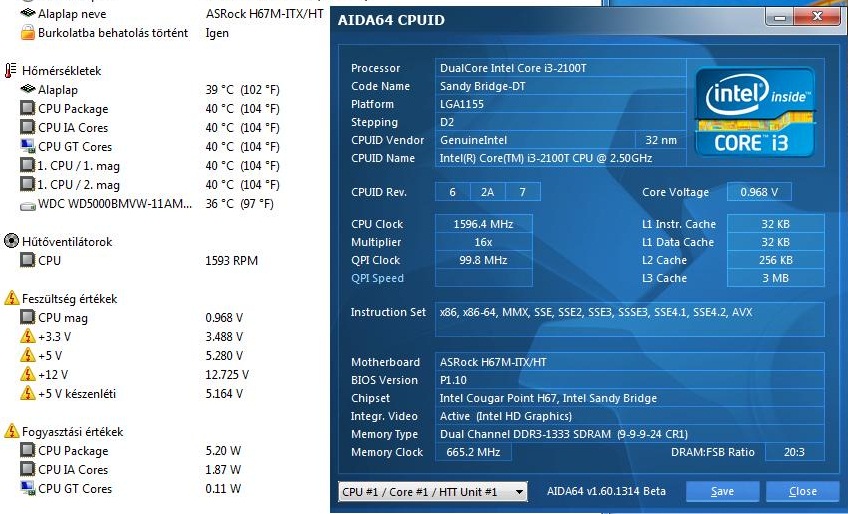Click the Processor field DualCore Intel Core i3-2100T
The height and width of the screenshot is (514, 848).
[560, 68]
